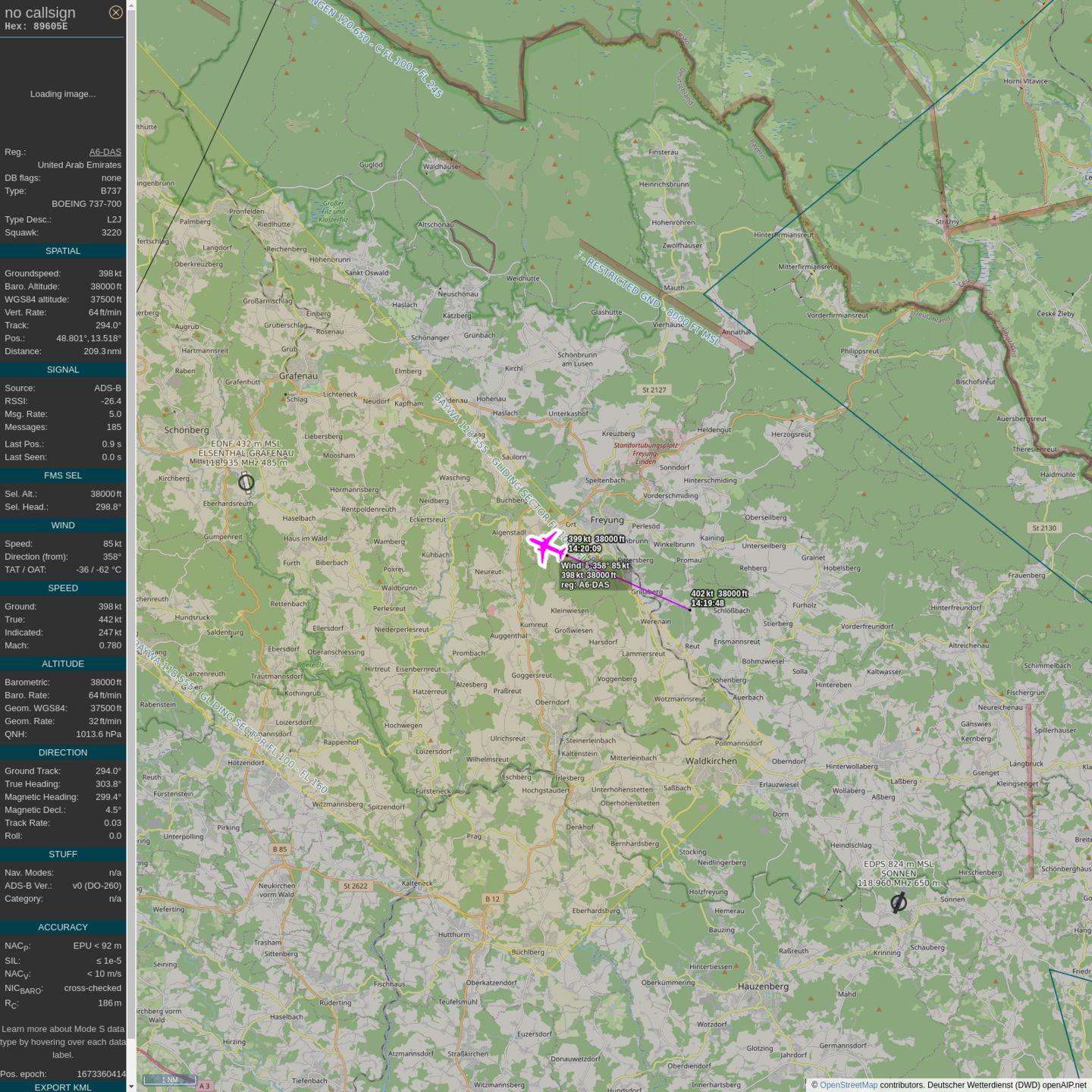
Task: Click the St 2130 road shield
Action: pos(1043,528)
